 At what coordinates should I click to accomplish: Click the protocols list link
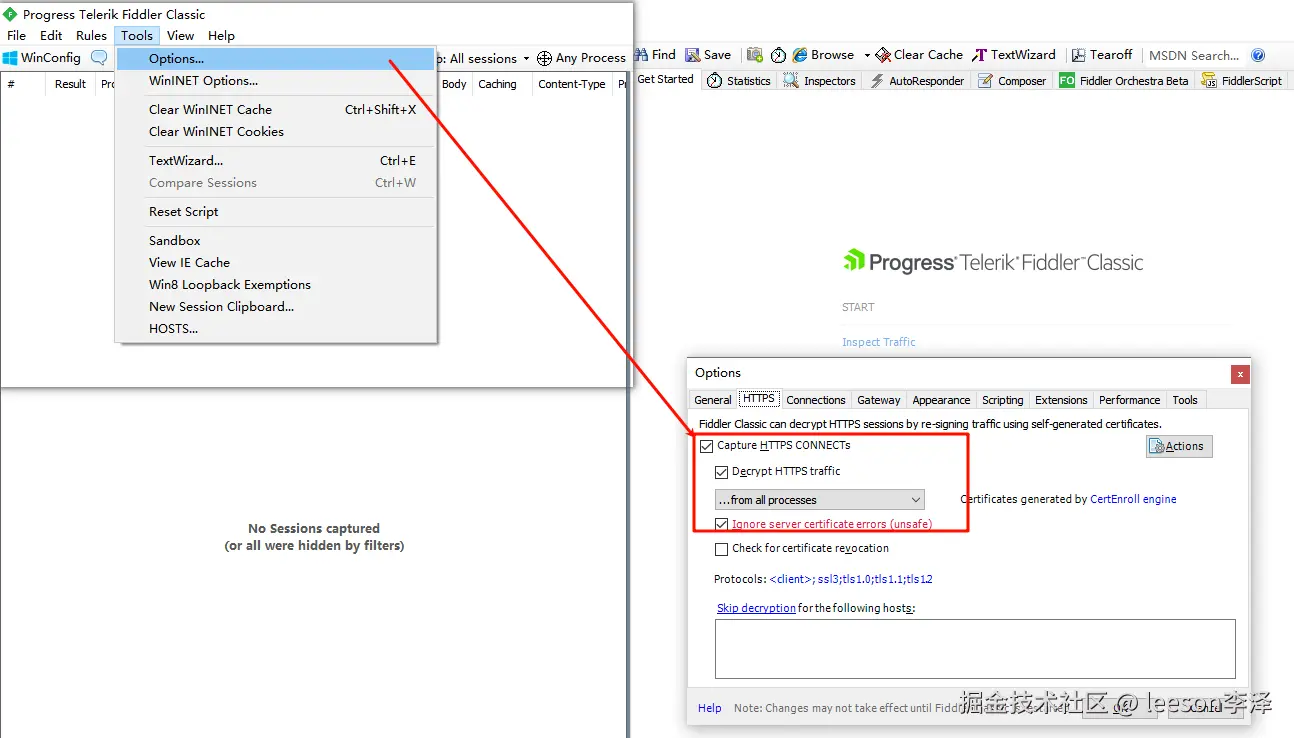coord(851,579)
